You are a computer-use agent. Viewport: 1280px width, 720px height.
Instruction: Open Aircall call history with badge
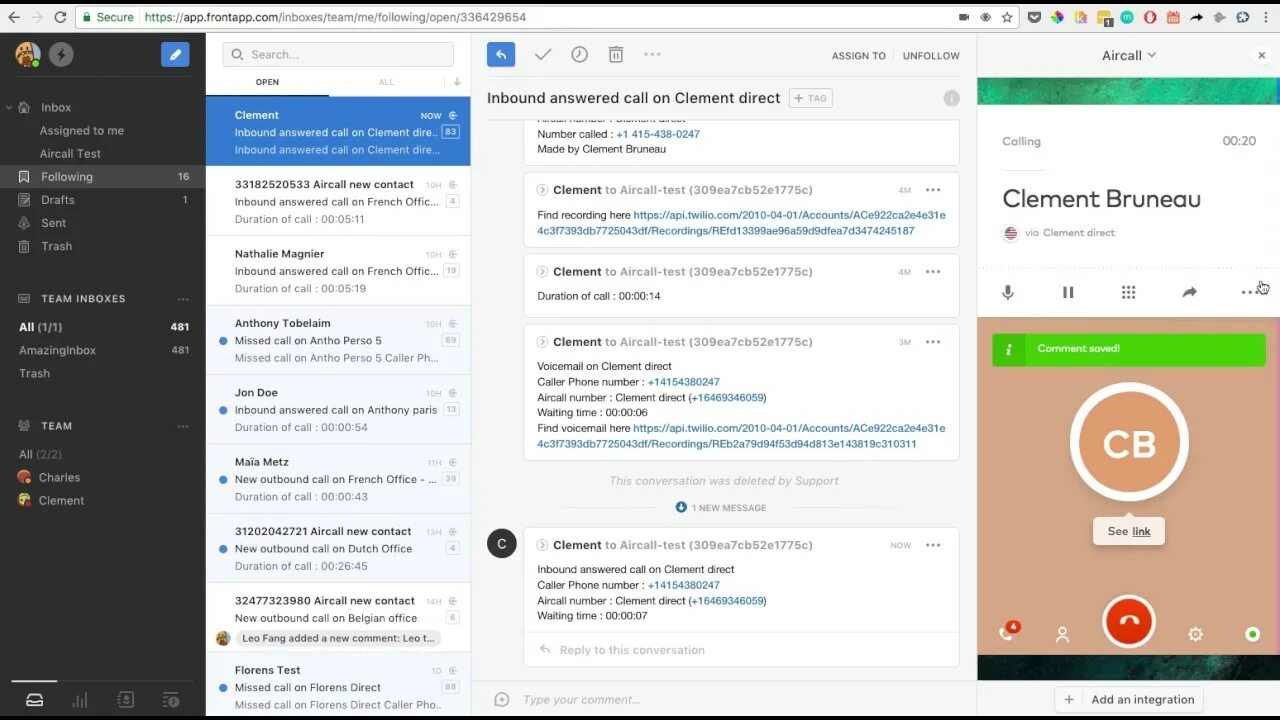click(1009, 632)
